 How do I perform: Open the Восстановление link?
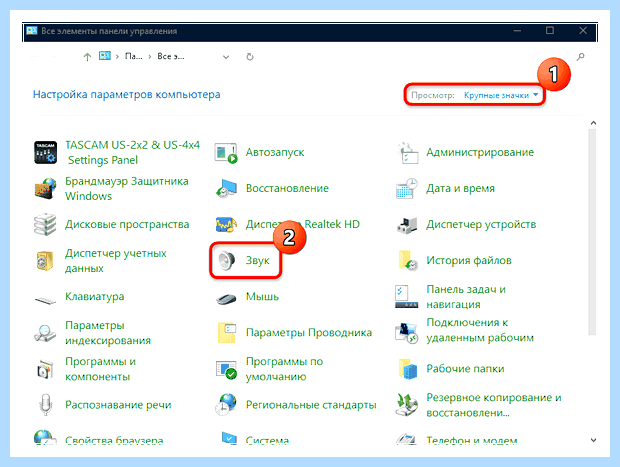point(287,189)
